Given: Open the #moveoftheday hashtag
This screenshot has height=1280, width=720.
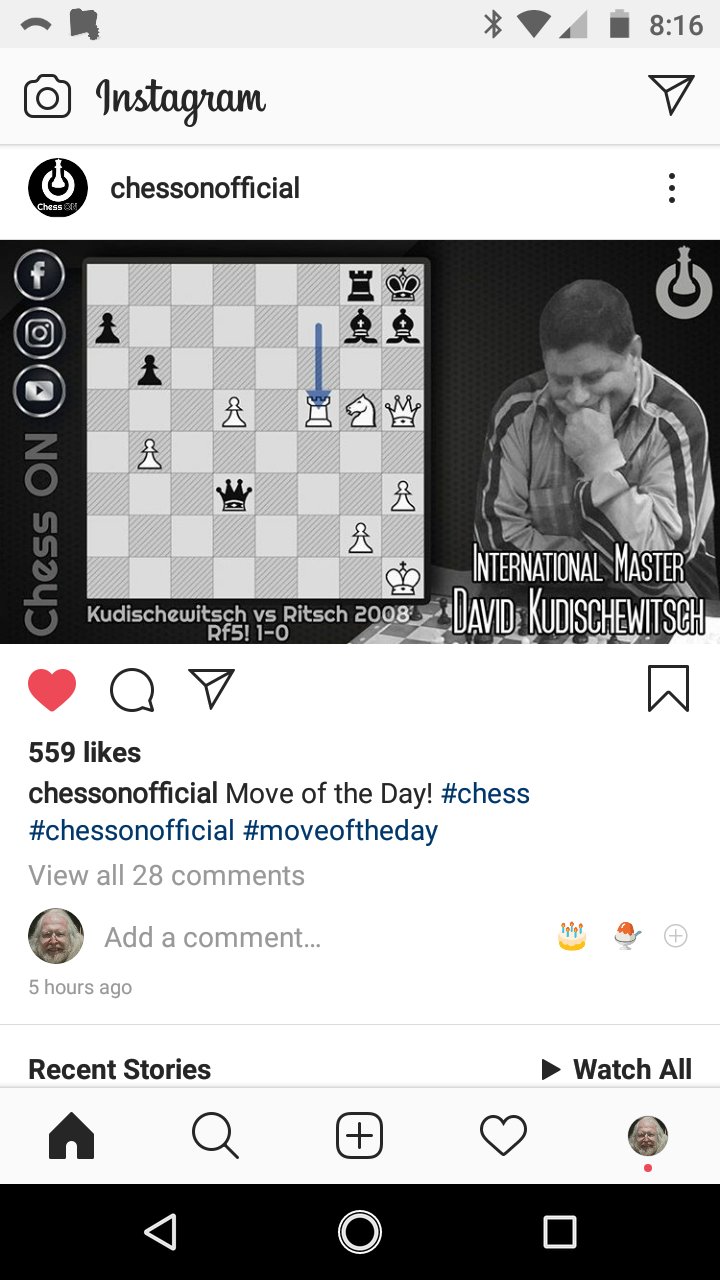Looking at the screenshot, I should point(340,831).
